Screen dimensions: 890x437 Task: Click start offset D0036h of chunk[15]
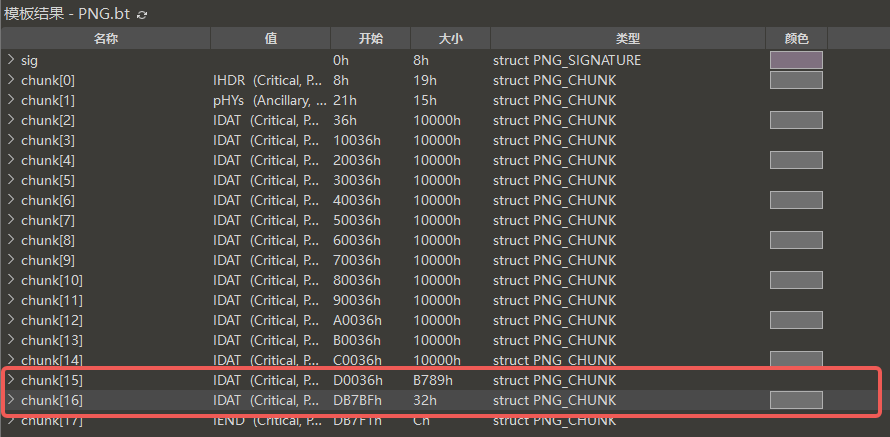(x=356, y=380)
